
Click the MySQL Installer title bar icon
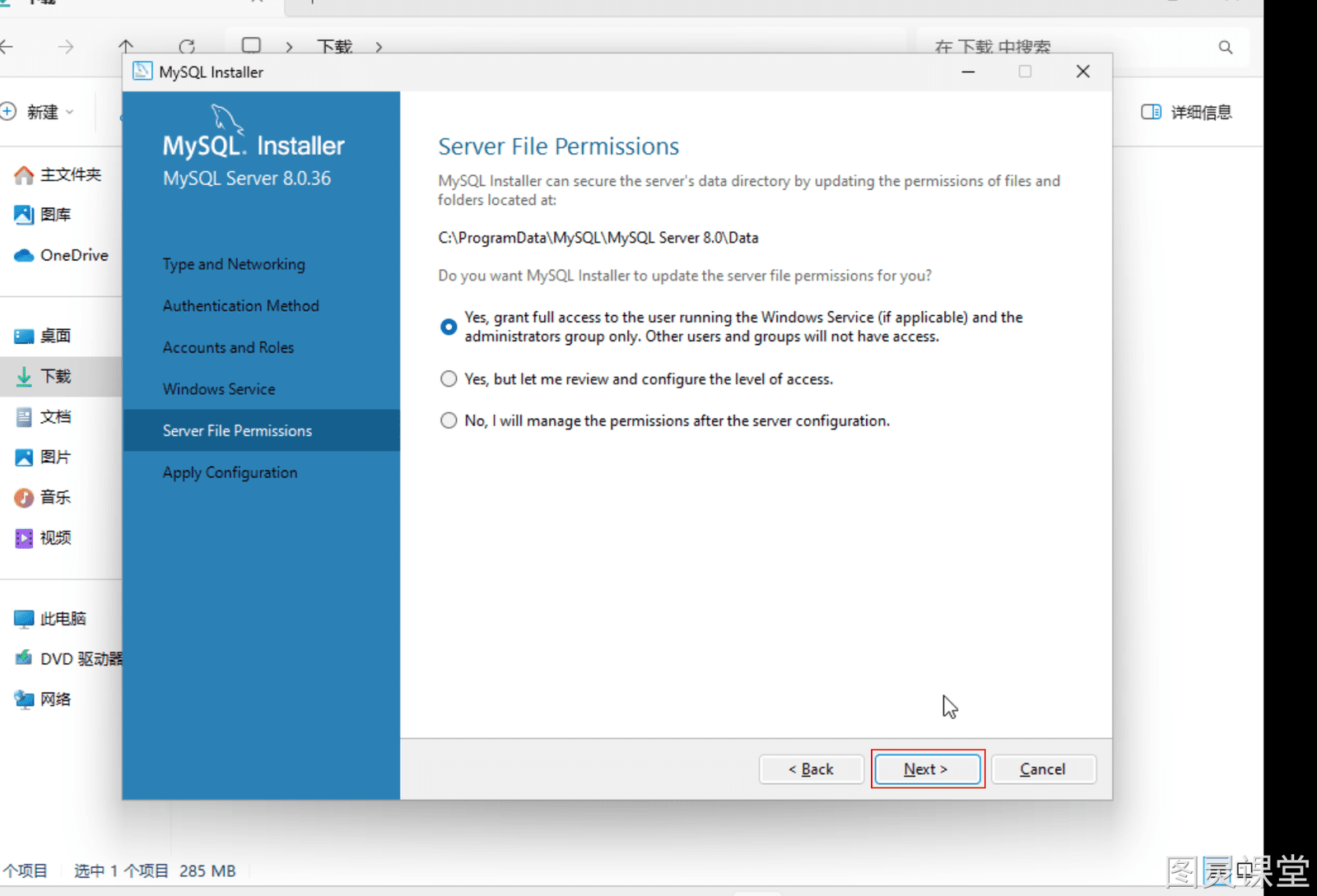pyautogui.click(x=142, y=72)
